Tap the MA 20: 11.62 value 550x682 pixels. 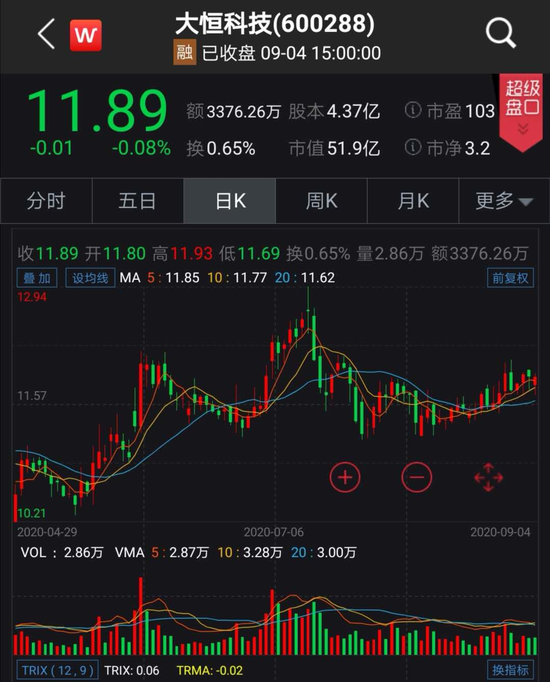pos(305,277)
